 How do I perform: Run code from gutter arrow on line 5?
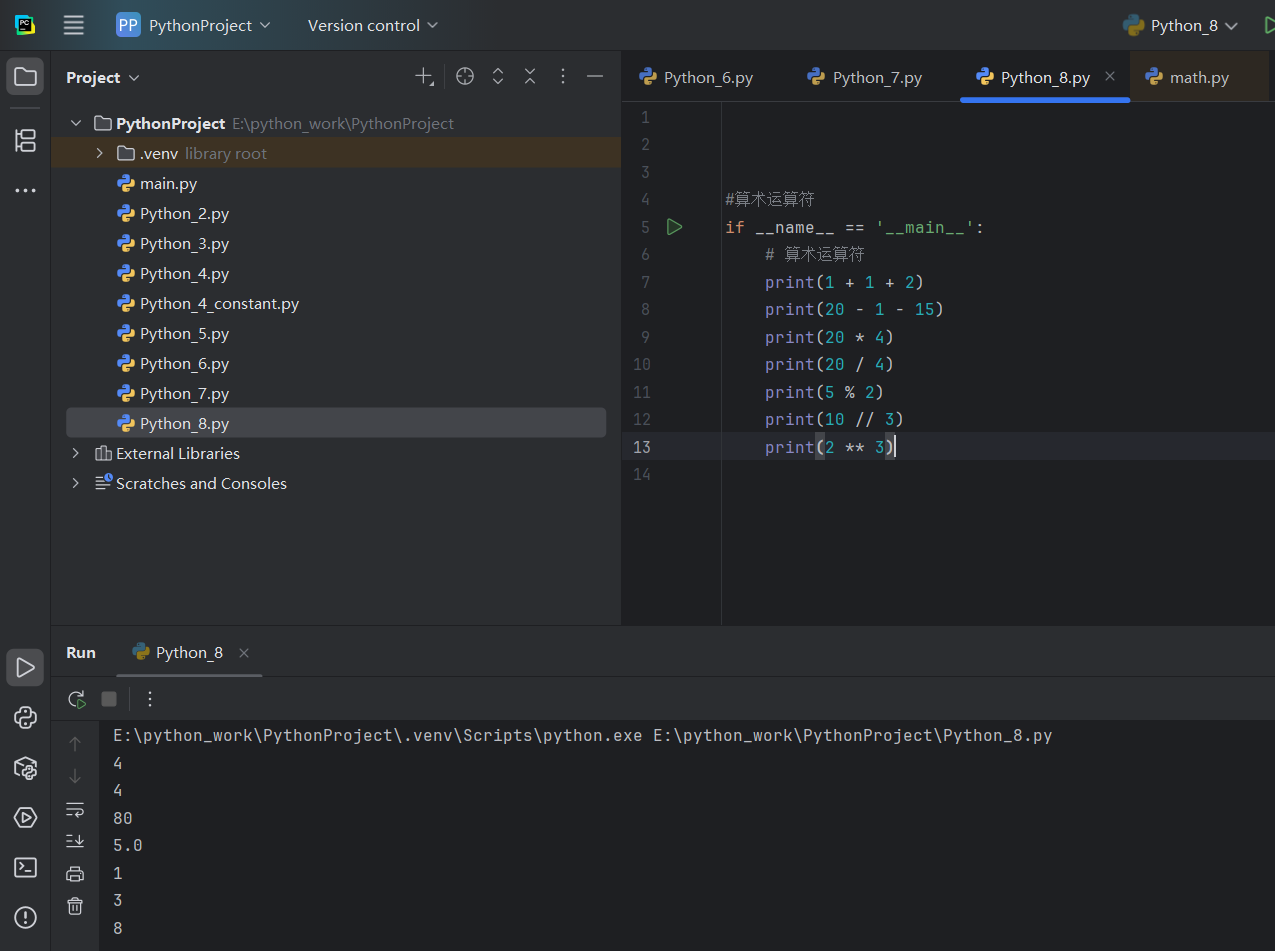675,227
